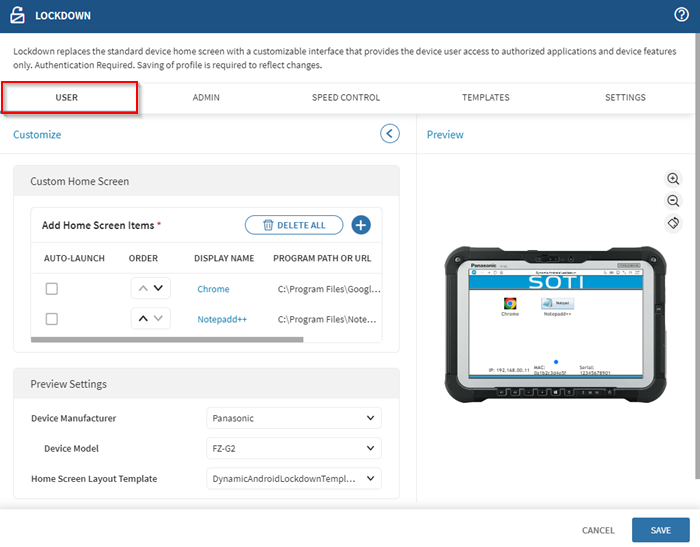This screenshot has height=547, width=700.
Task: Click the blue plus add item icon
Action: pyautogui.click(x=360, y=225)
